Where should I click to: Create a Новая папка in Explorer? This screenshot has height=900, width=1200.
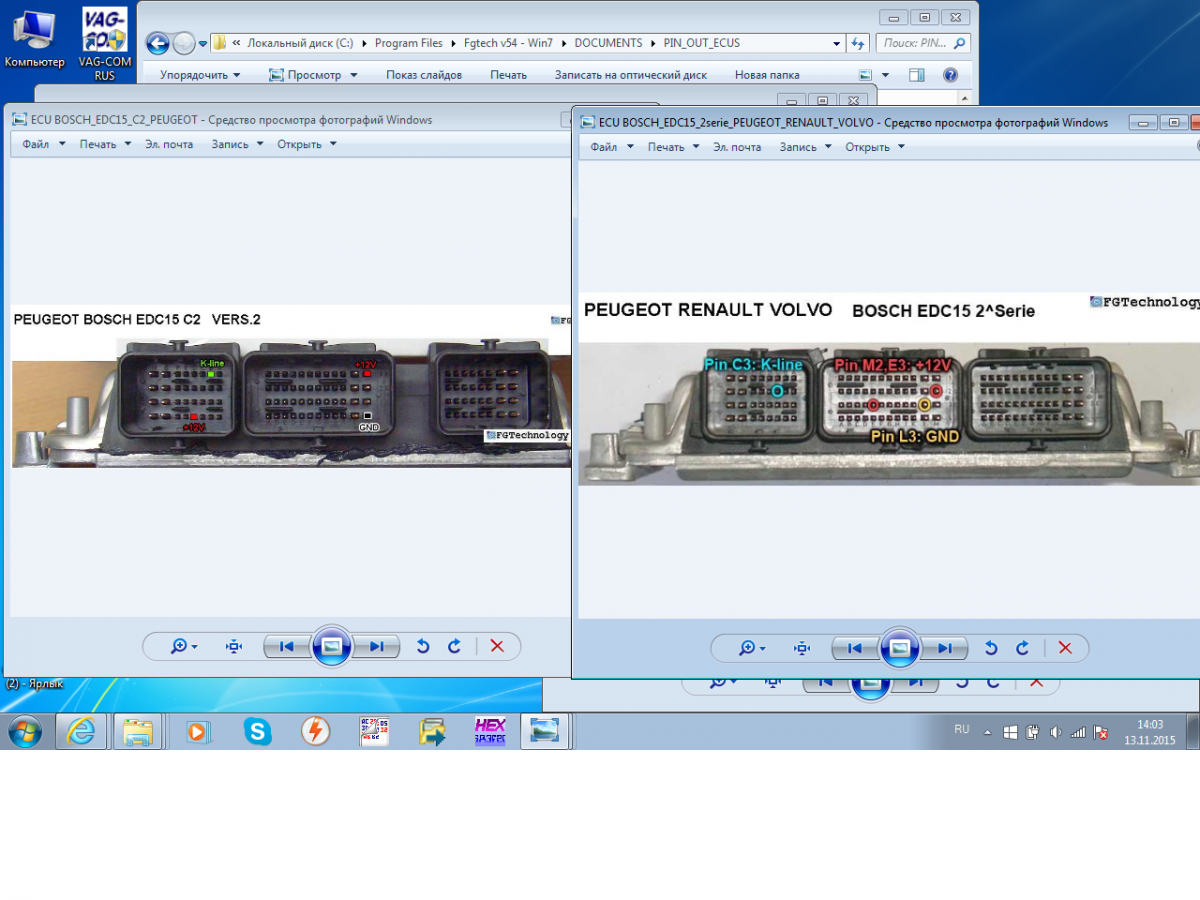[767, 75]
